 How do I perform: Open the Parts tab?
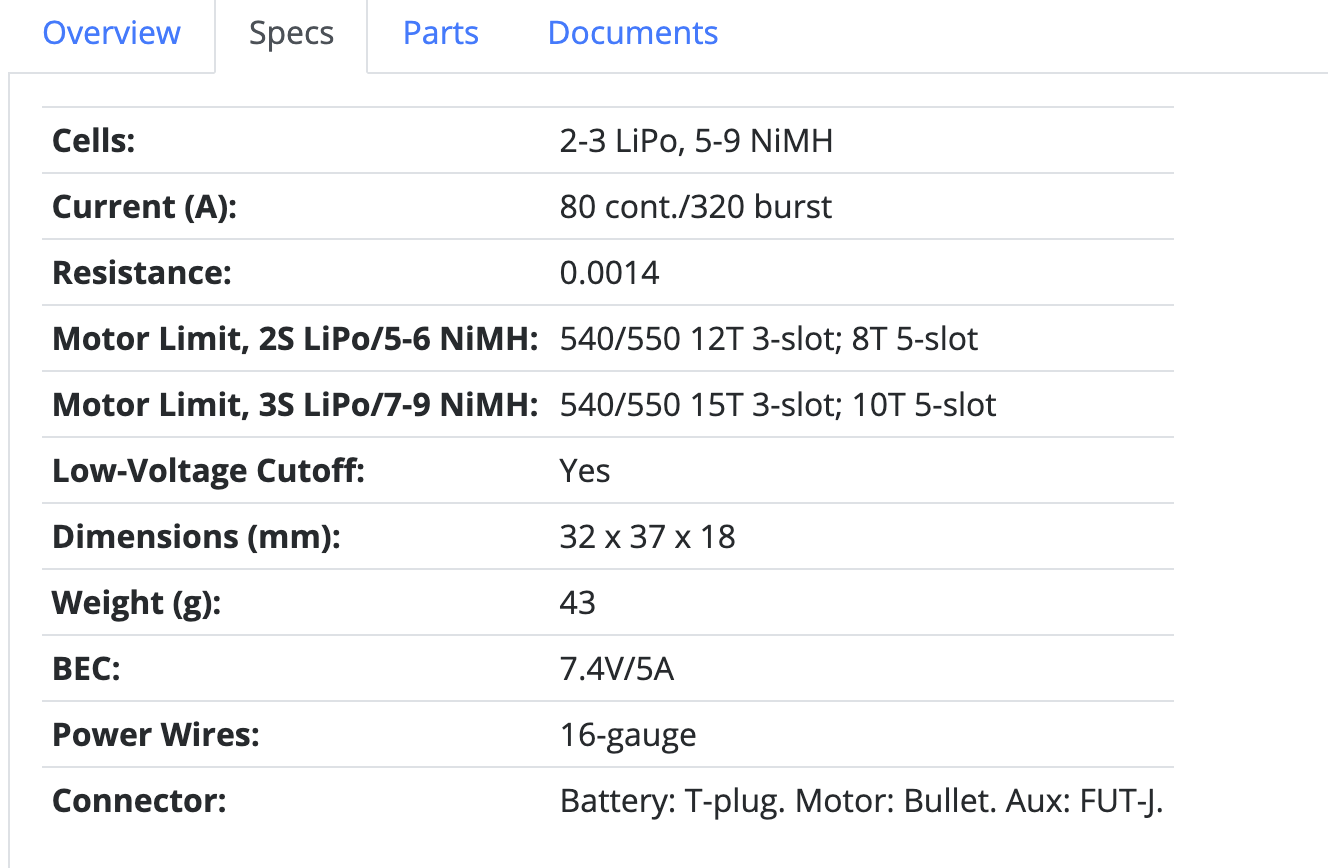pyautogui.click(x=440, y=33)
